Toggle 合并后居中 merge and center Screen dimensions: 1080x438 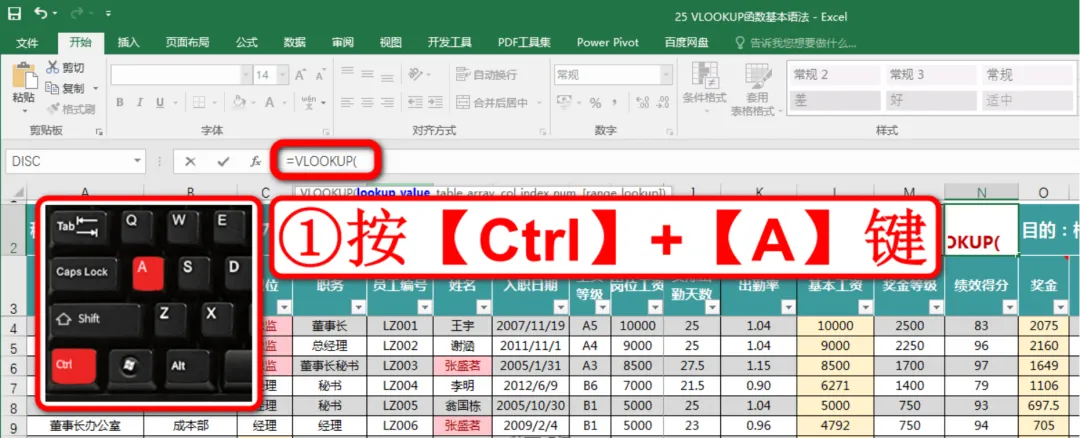(x=492, y=103)
